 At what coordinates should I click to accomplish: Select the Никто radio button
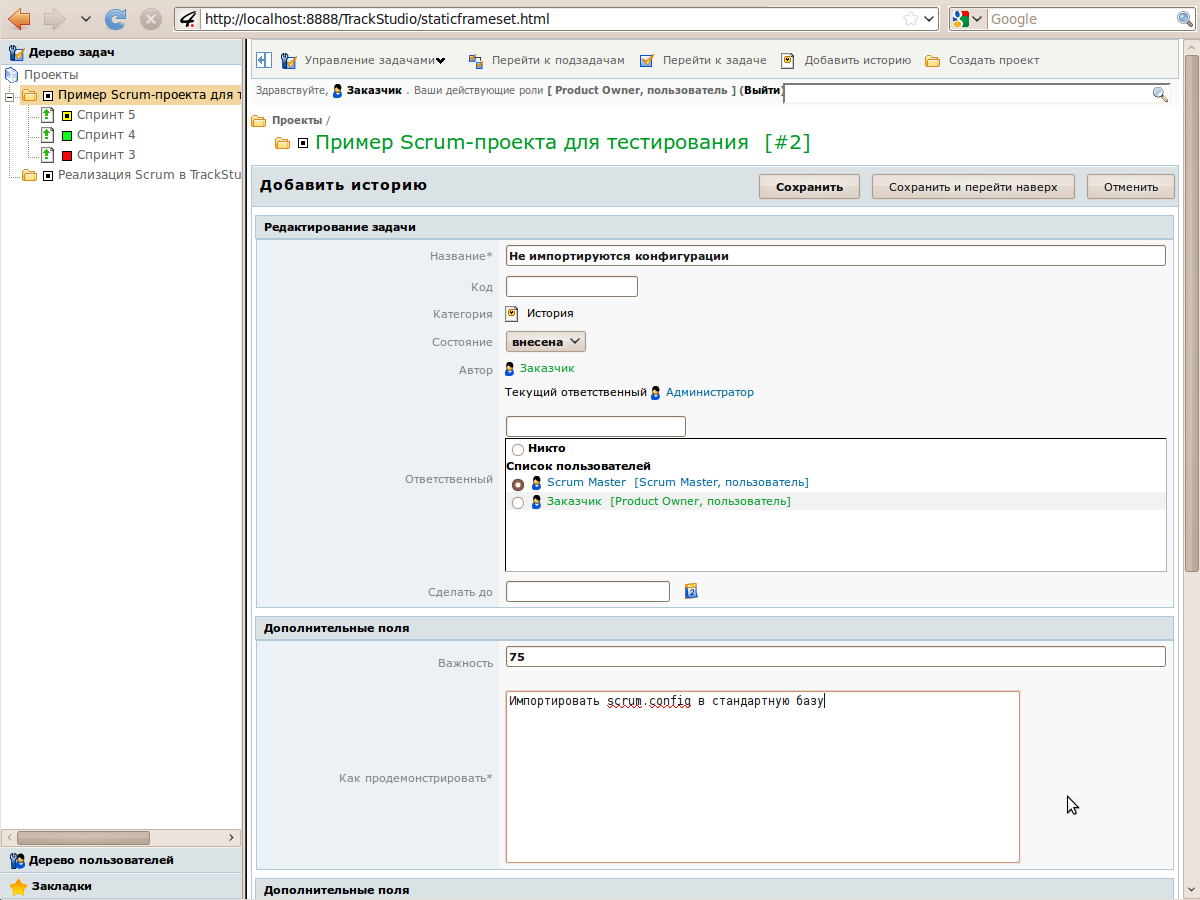click(518, 450)
